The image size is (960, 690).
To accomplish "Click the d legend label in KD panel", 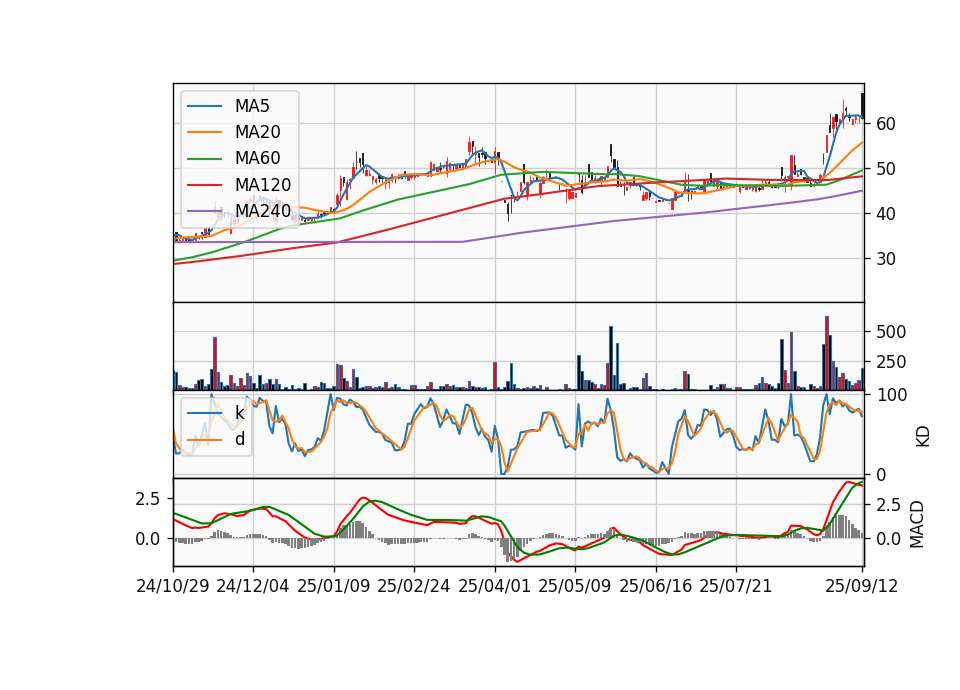I will coord(240,439).
